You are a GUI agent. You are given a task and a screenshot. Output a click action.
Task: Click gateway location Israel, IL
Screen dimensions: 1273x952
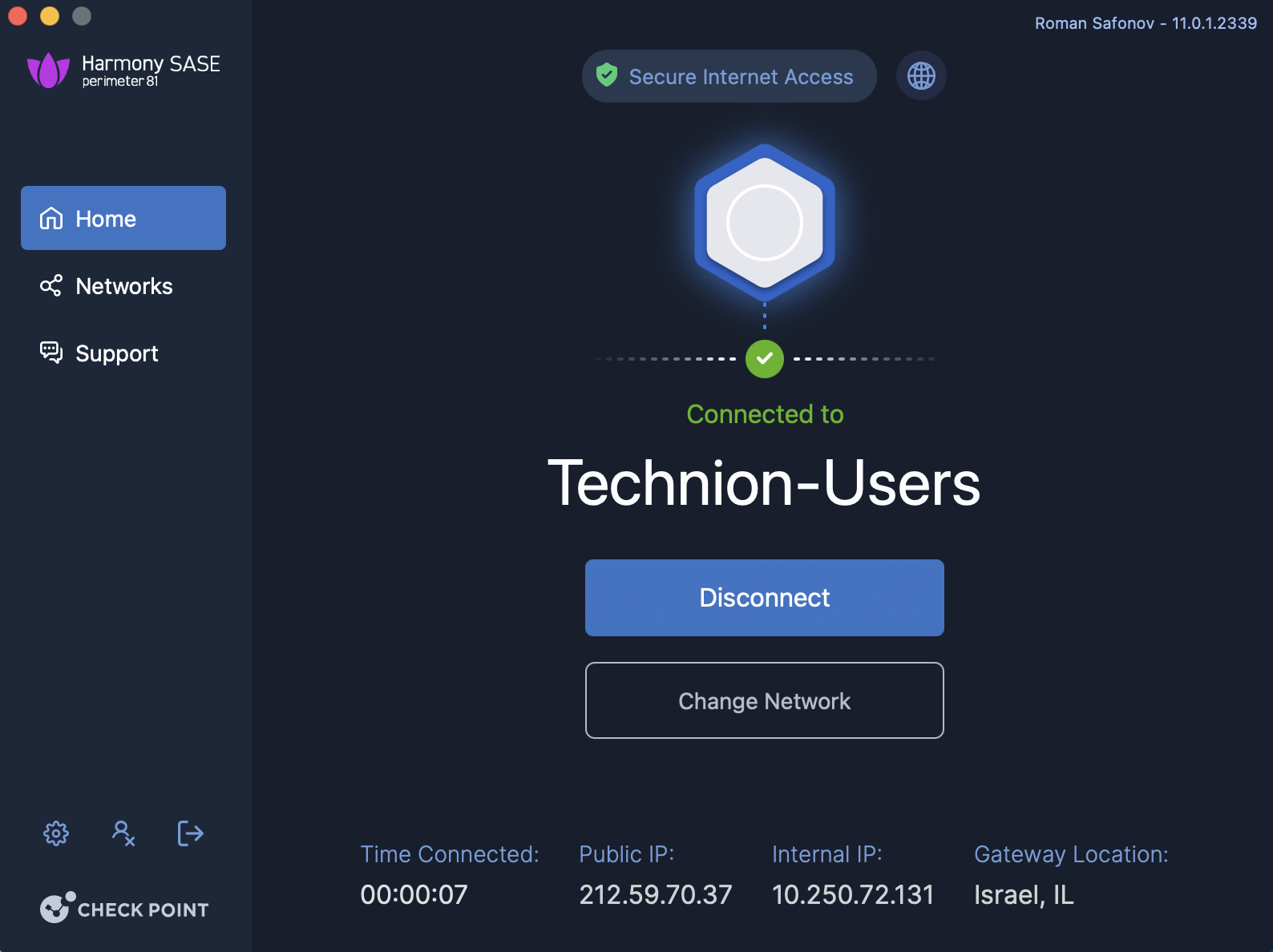1024,895
